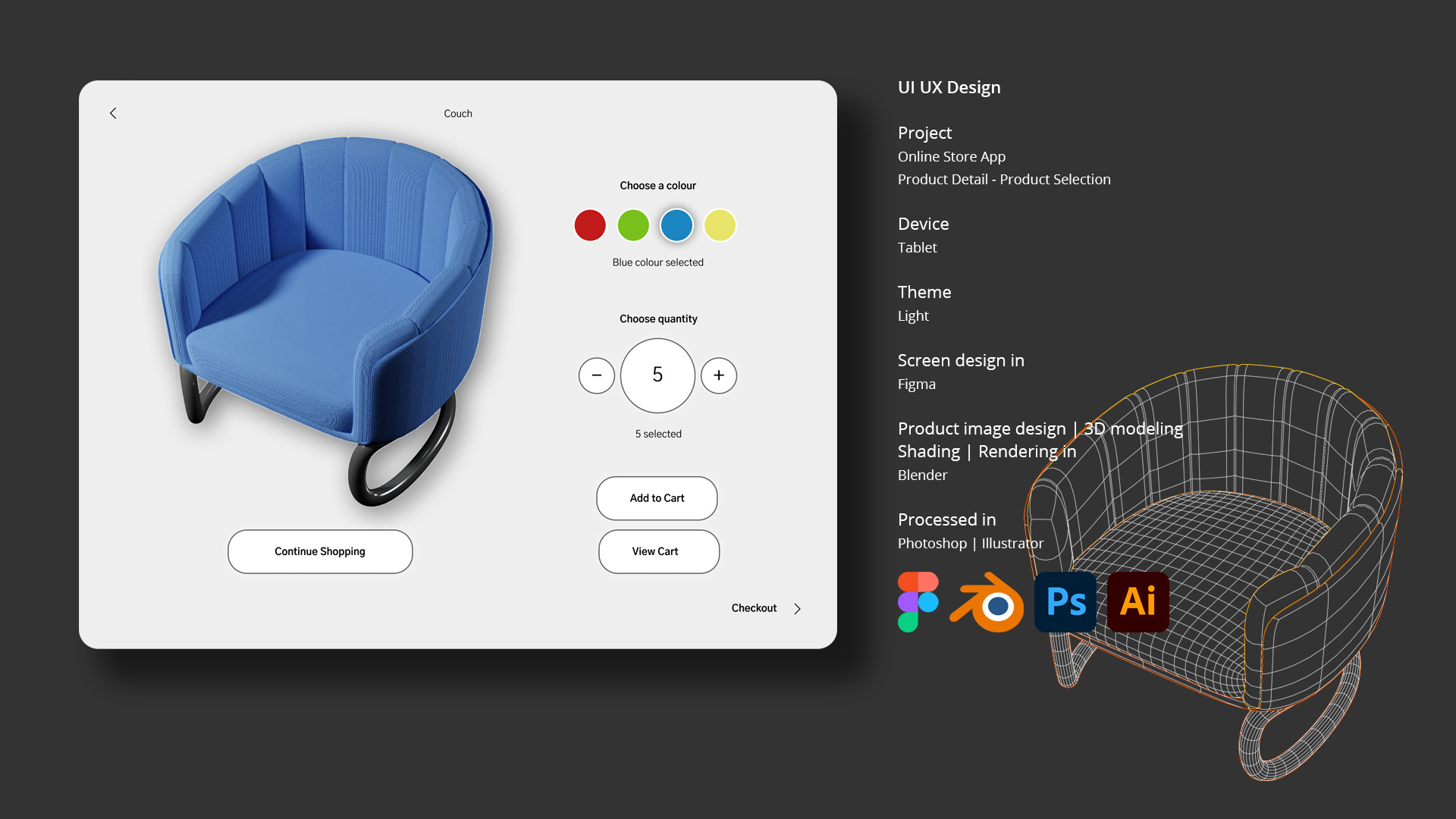Click the Couch page title
1456x819 pixels.
click(458, 114)
